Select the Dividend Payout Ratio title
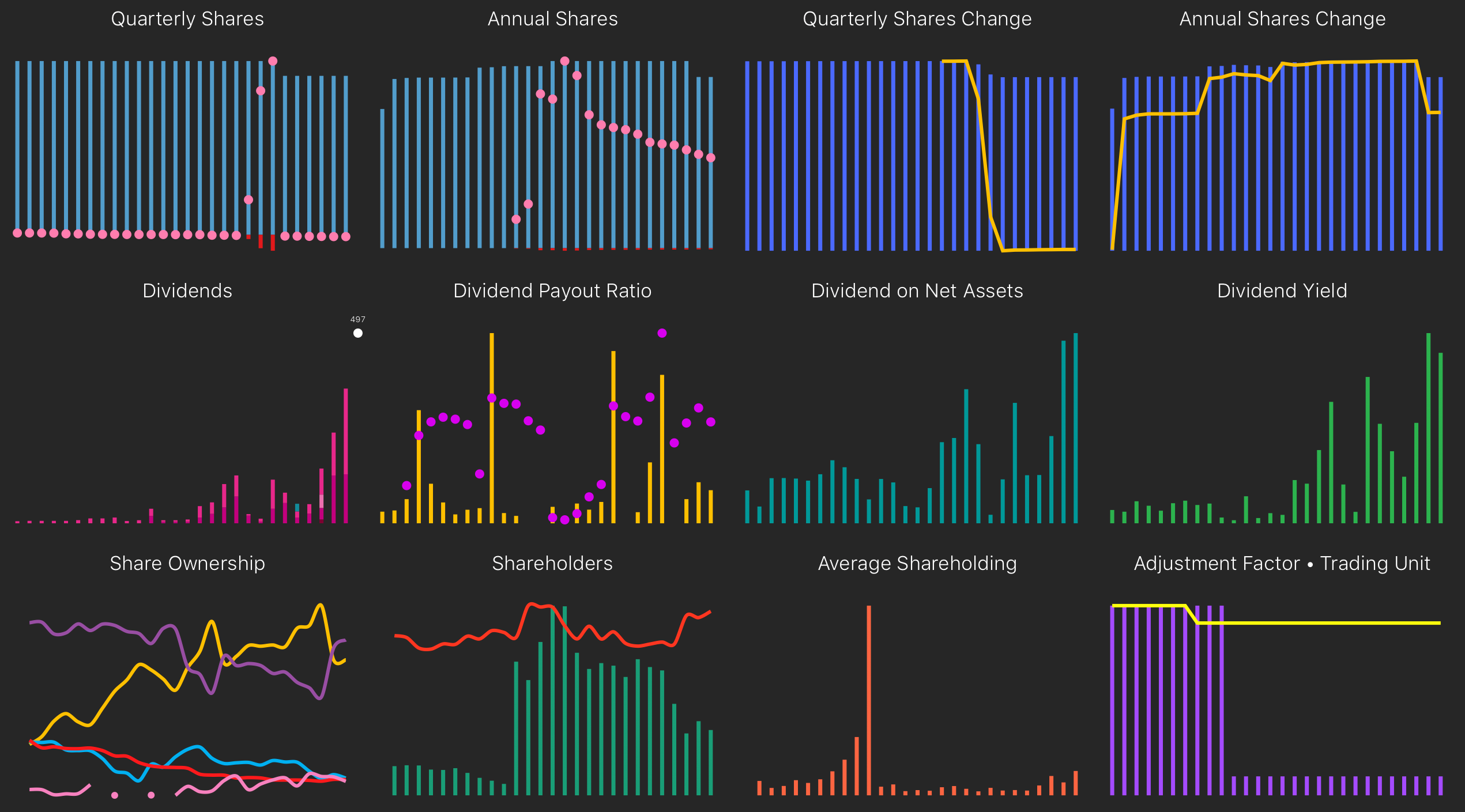 (x=552, y=291)
